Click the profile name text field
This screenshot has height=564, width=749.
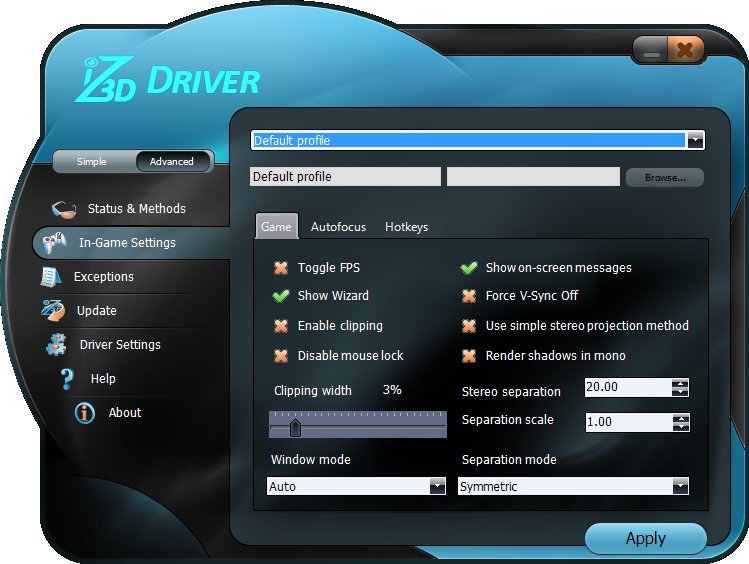click(x=345, y=177)
